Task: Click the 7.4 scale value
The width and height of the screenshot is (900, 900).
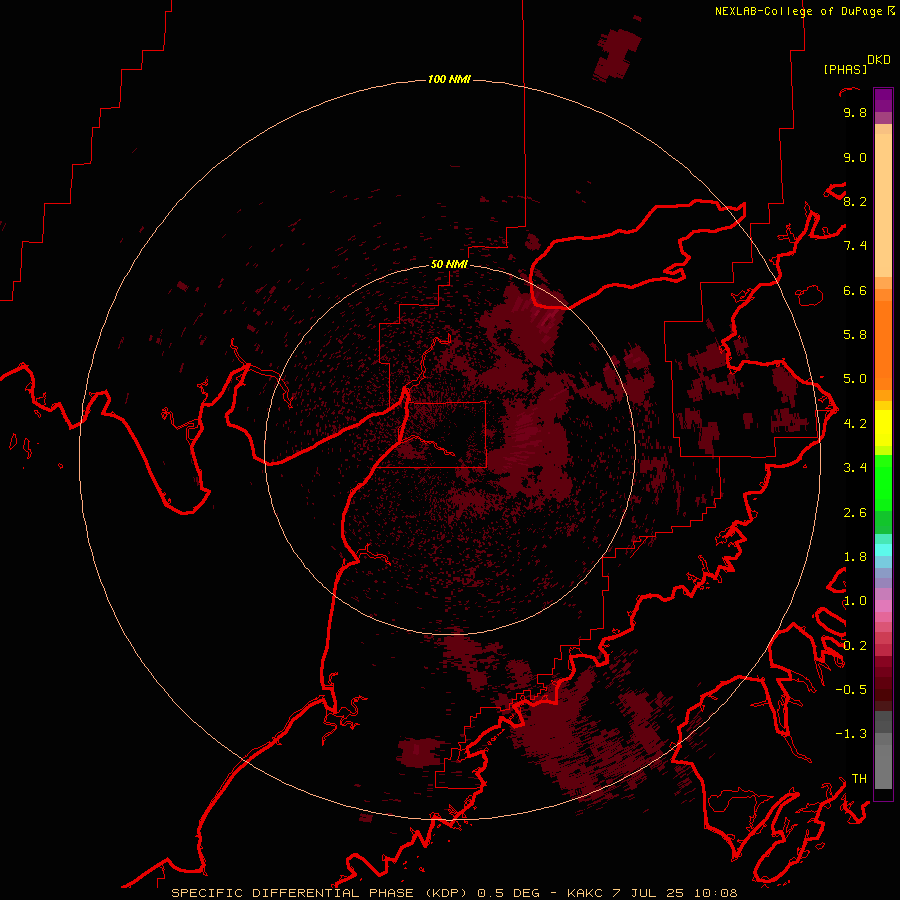Action: (x=855, y=246)
